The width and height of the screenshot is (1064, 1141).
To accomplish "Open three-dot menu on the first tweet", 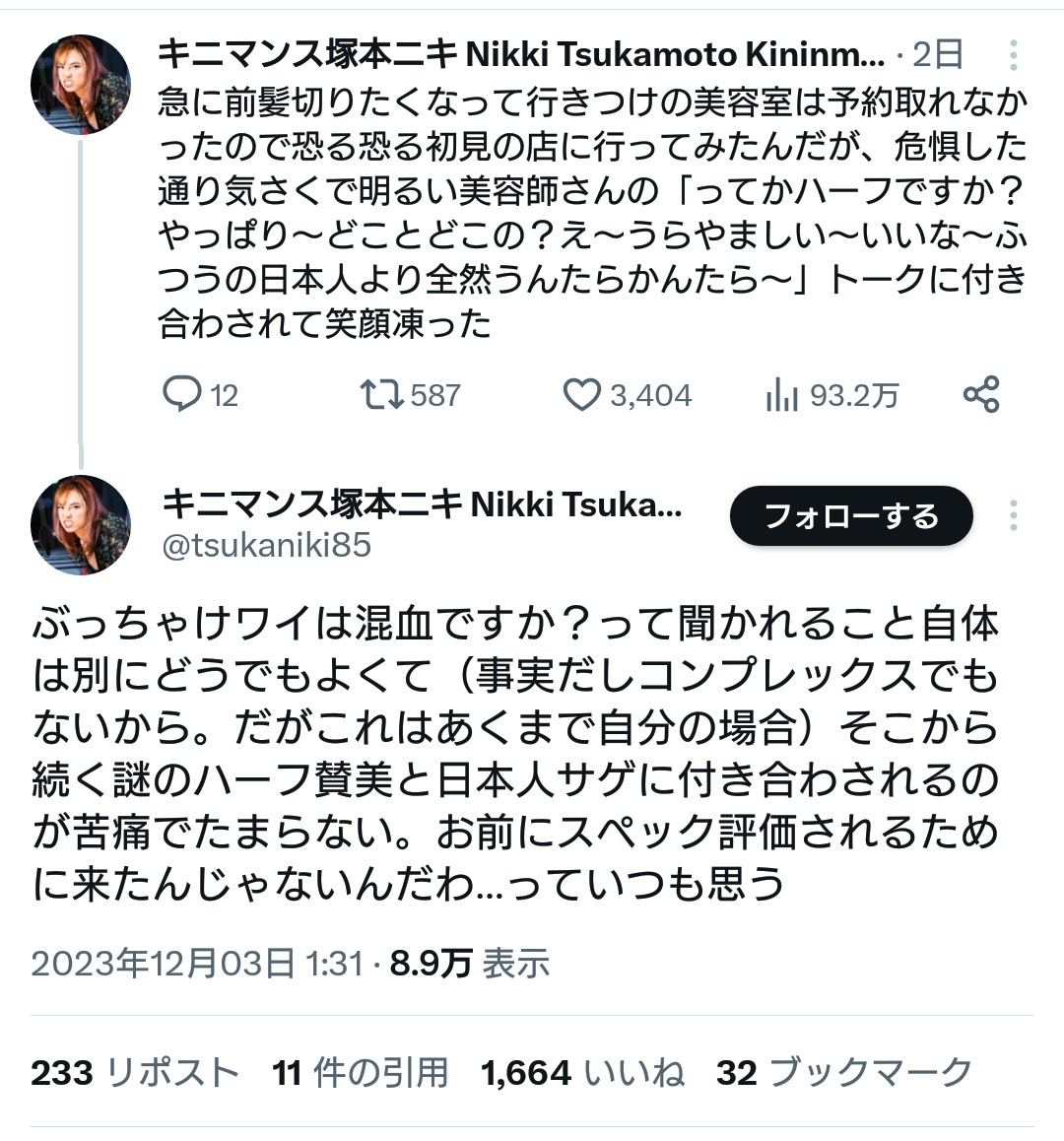I will [1013, 54].
